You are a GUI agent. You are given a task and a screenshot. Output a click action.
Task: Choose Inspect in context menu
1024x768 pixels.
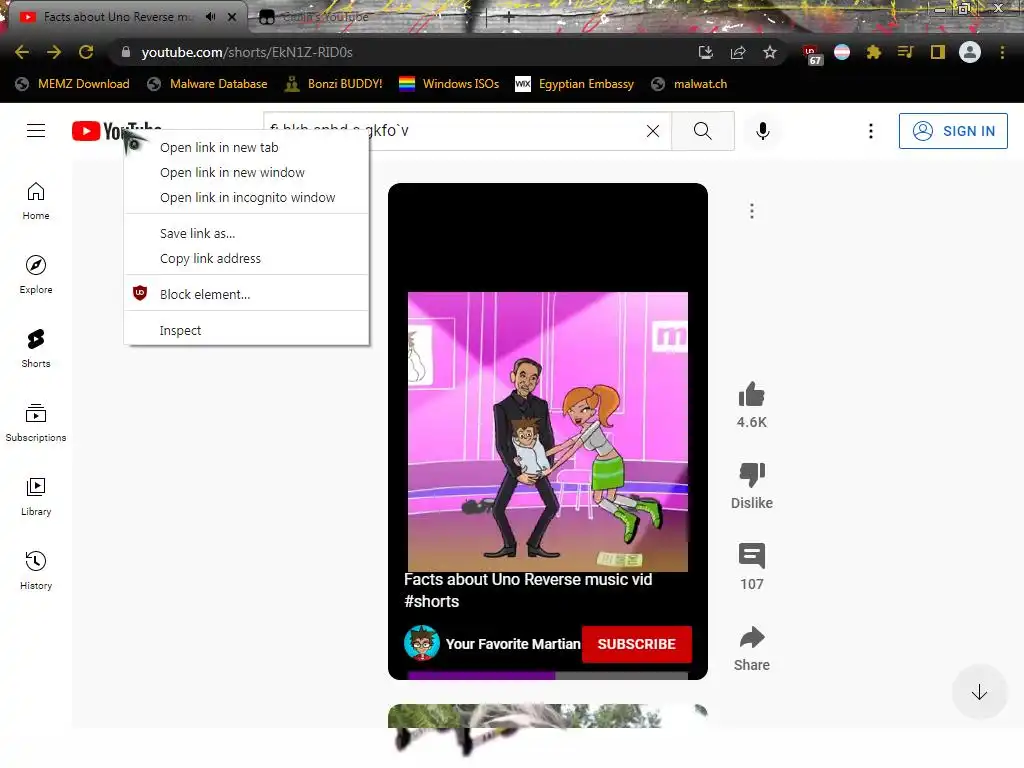point(246,330)
